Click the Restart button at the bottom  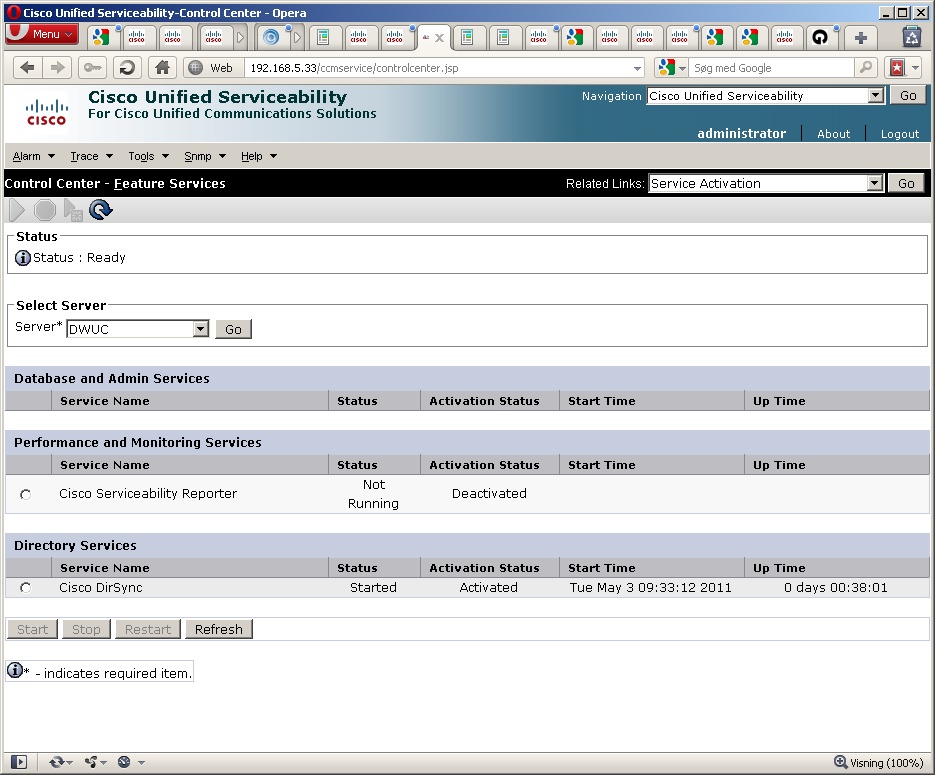[x=148, y=630]
